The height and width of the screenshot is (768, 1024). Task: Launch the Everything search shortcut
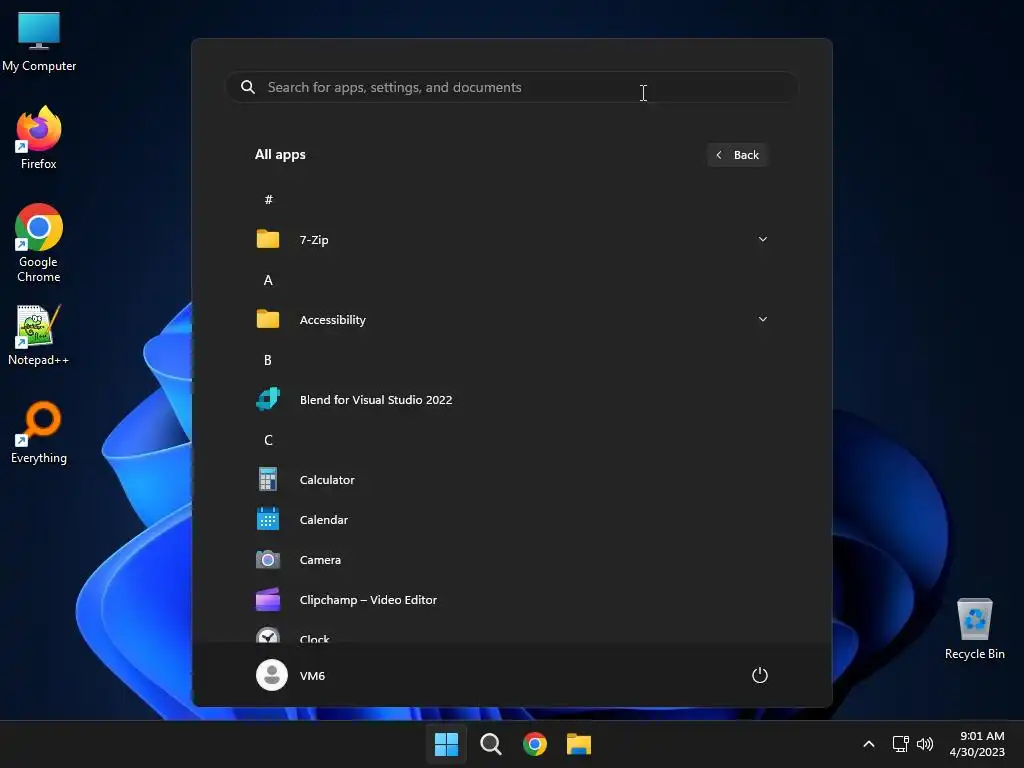pos(39,433)
